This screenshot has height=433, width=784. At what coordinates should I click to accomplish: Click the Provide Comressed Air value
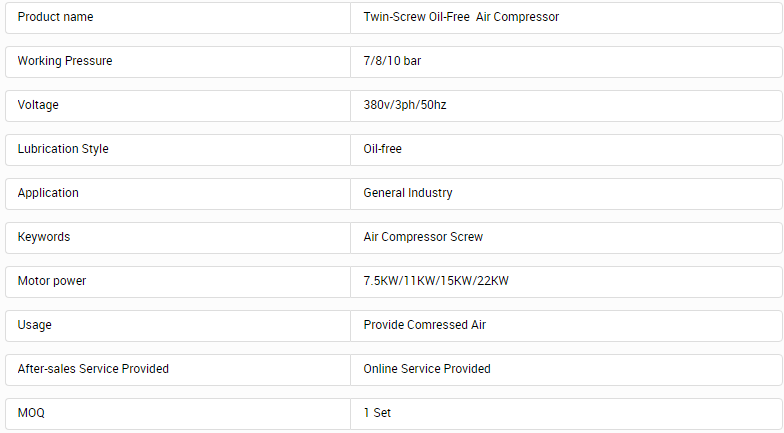click(x=424, y=325)
